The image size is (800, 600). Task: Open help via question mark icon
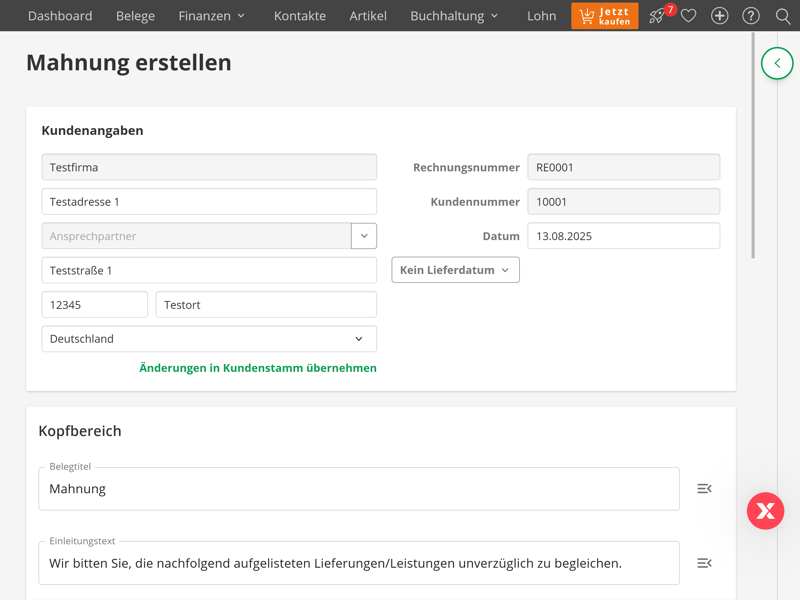coord(751,16)
